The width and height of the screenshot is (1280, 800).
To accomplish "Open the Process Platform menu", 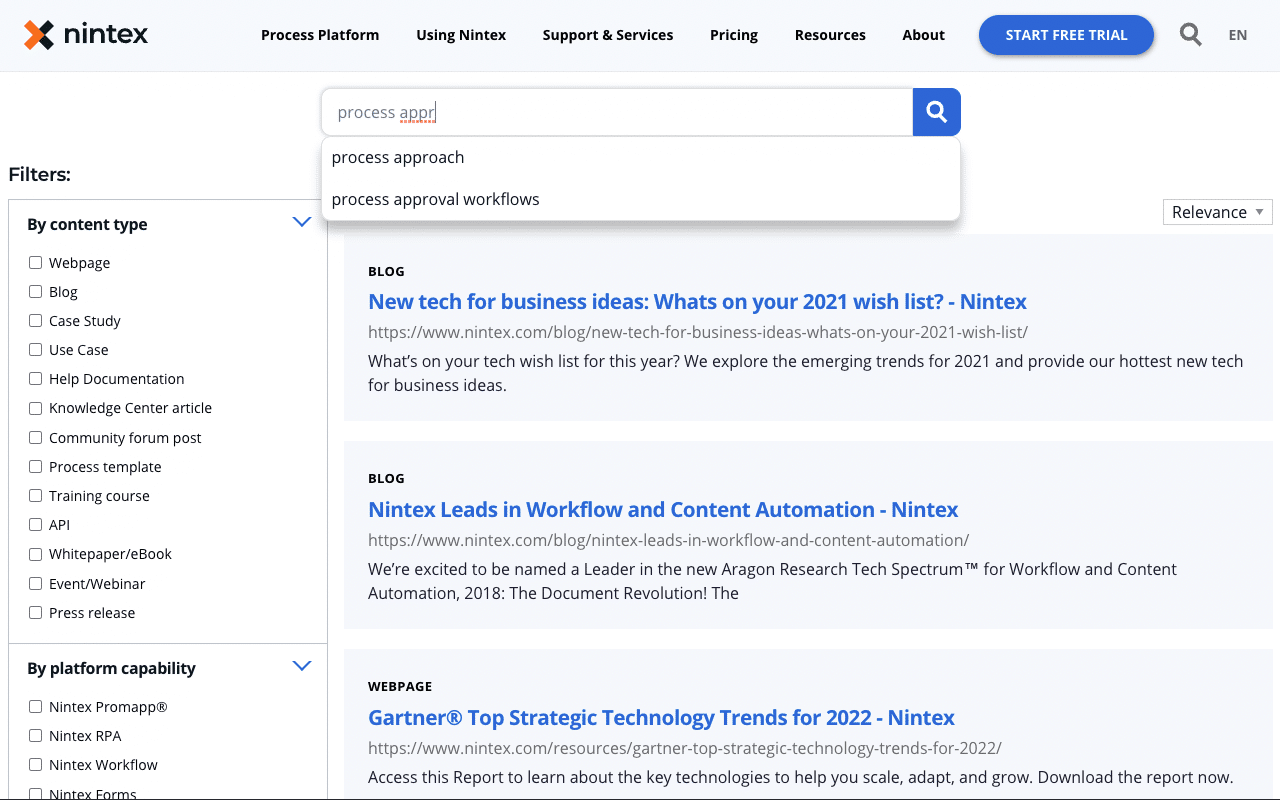I will coord(320,35).
